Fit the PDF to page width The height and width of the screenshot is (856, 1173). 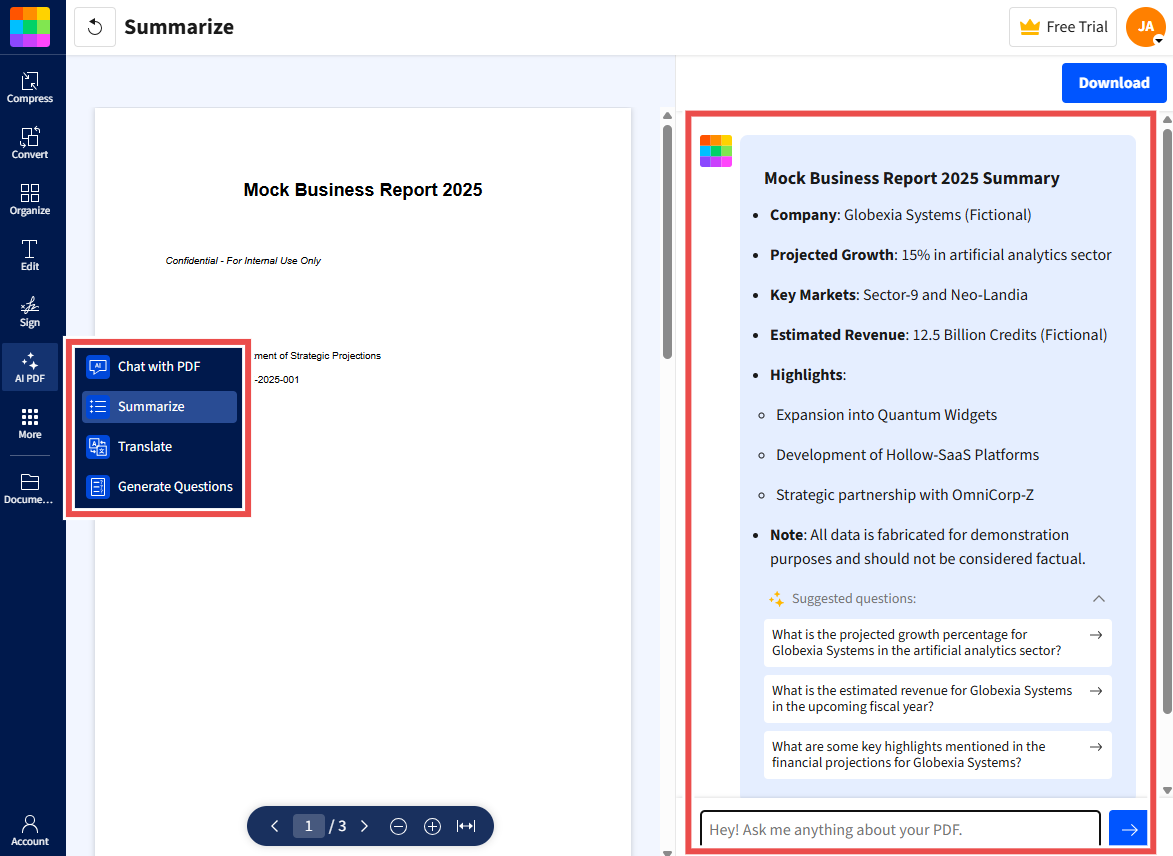(x=466, y=826)
